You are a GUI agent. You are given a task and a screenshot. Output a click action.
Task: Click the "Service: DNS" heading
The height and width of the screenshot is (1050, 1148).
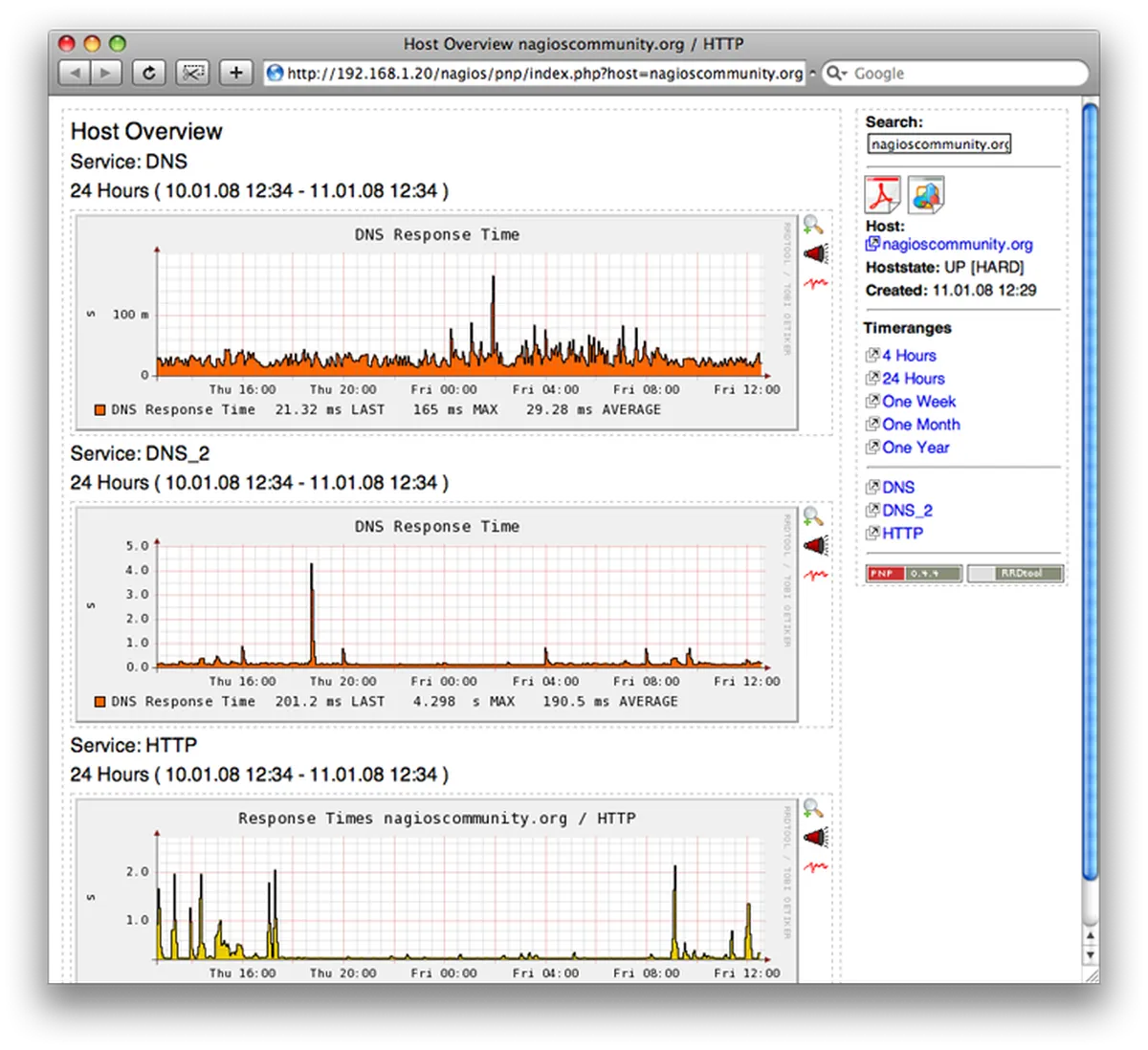pyautogui.click(x=129, y=162)
